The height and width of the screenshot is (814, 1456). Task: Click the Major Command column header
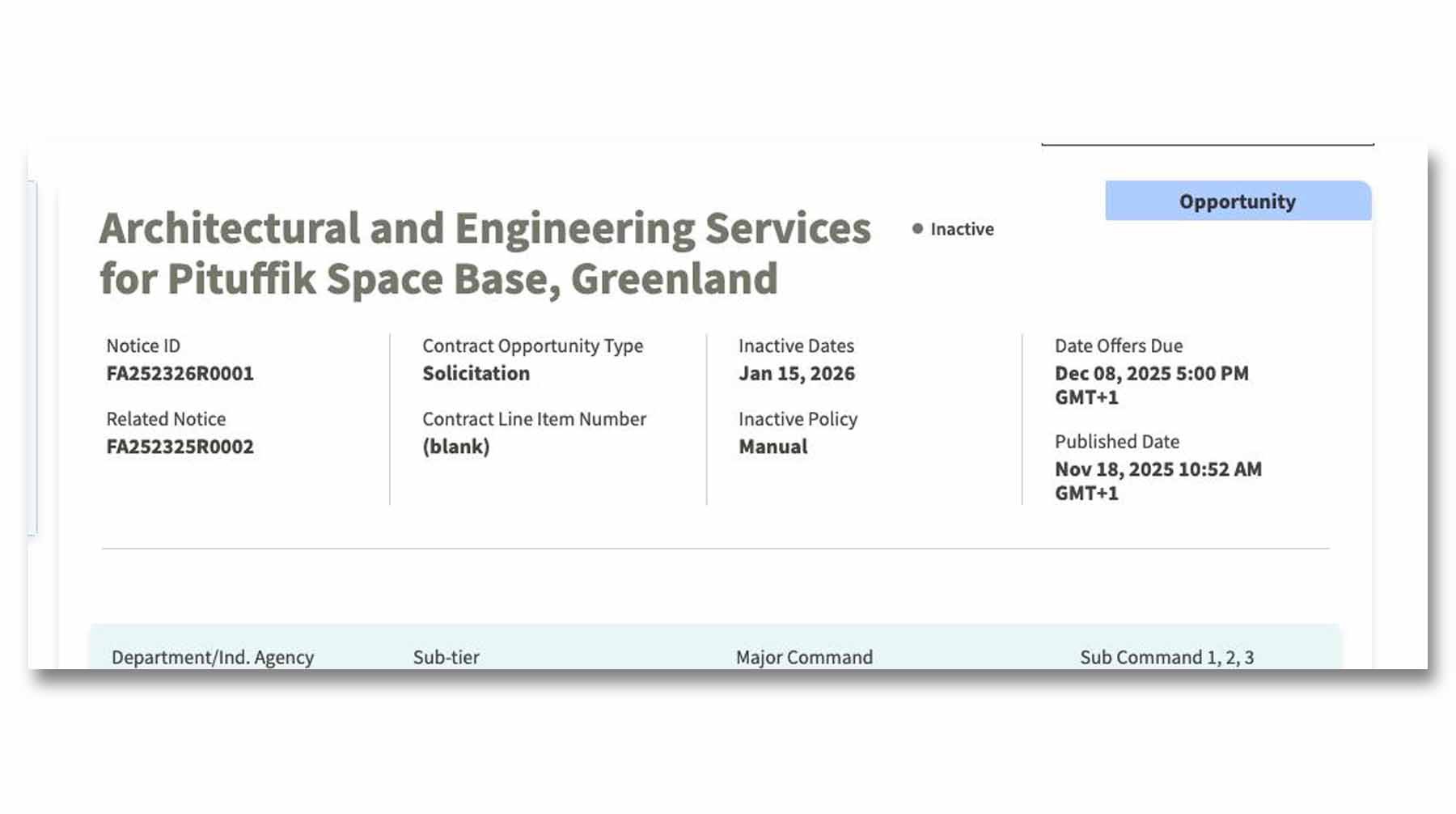pyautogui.click(x=804, y=657)
